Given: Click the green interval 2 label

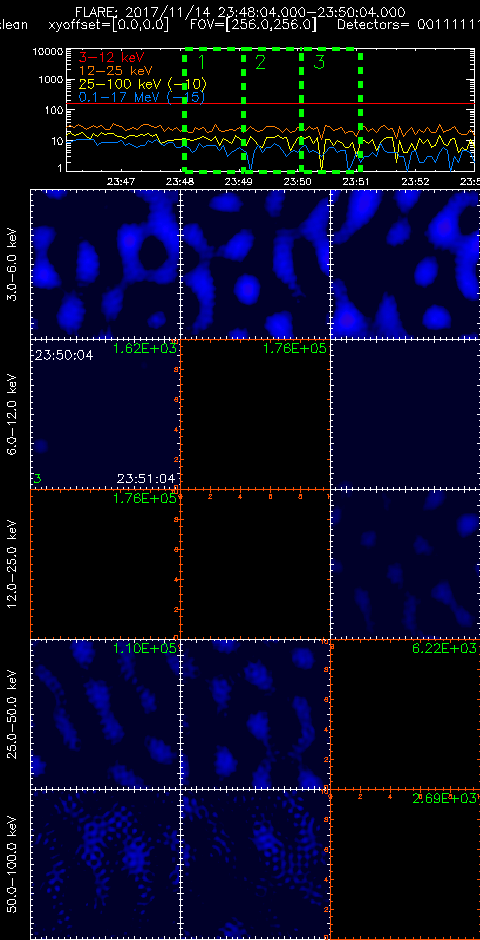Looking at the screenshot, I should (x=260, y=61).
